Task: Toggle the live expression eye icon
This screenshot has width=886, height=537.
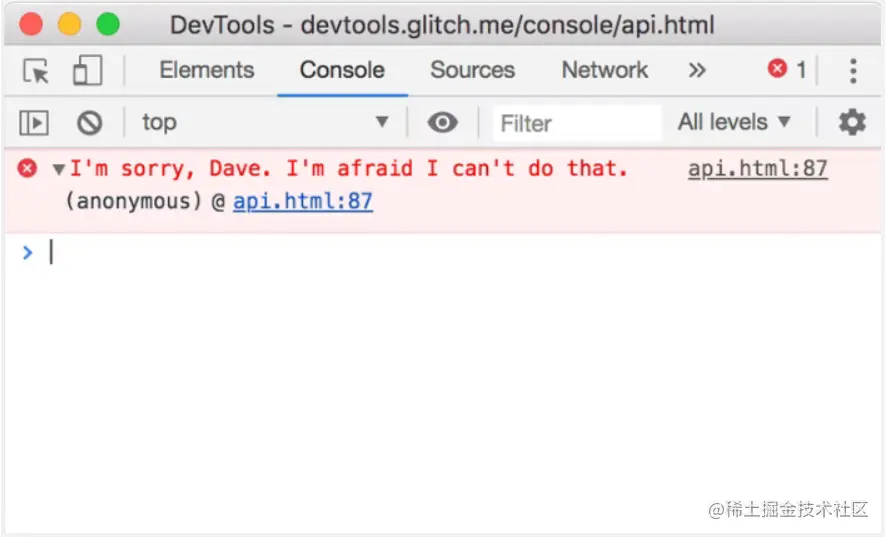Action: (x=442, y=122)
